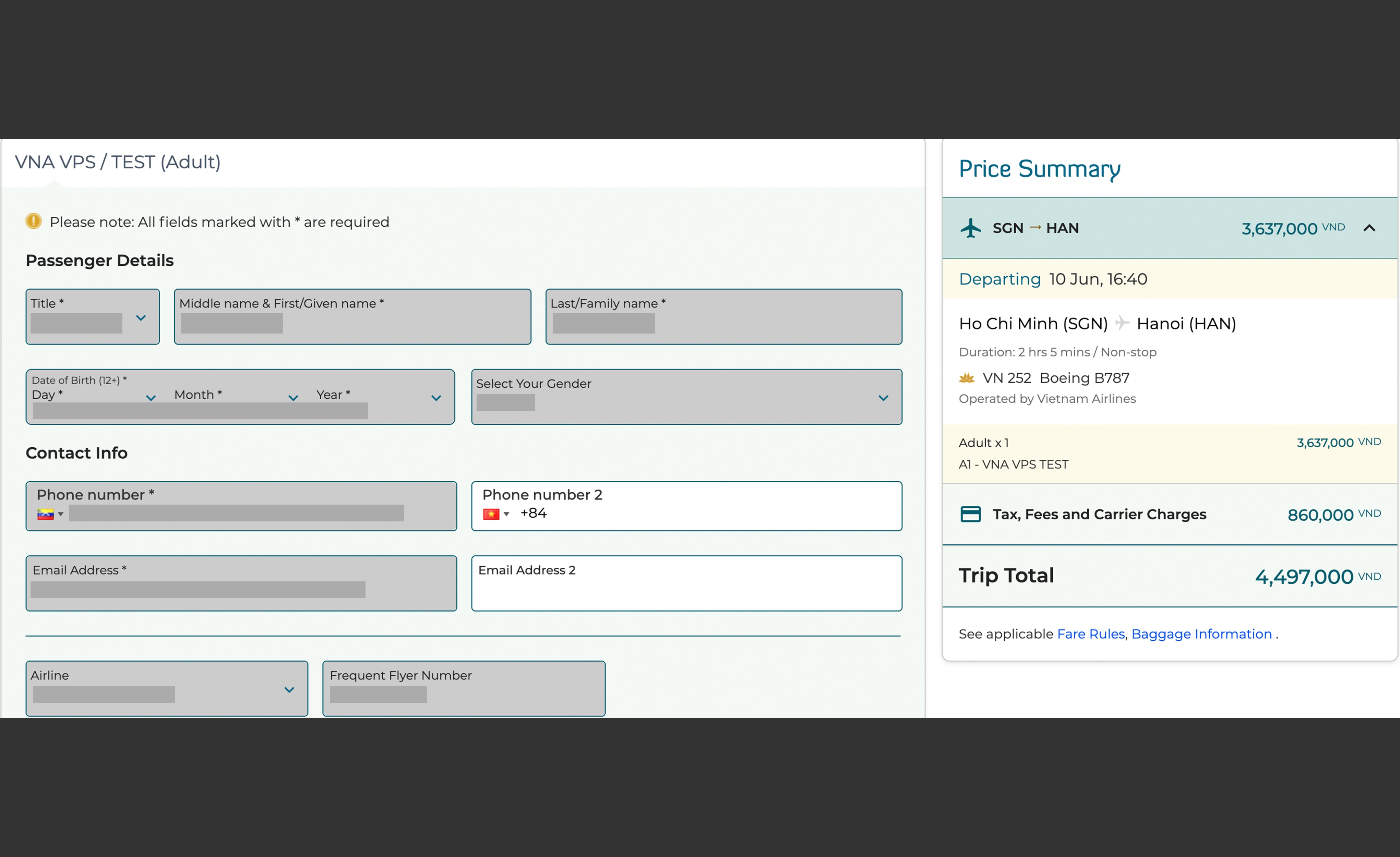Click the yellow warning note icon
Image resolution: width=1400 pixels, height=857 pixels.
[x=34, y=221]
